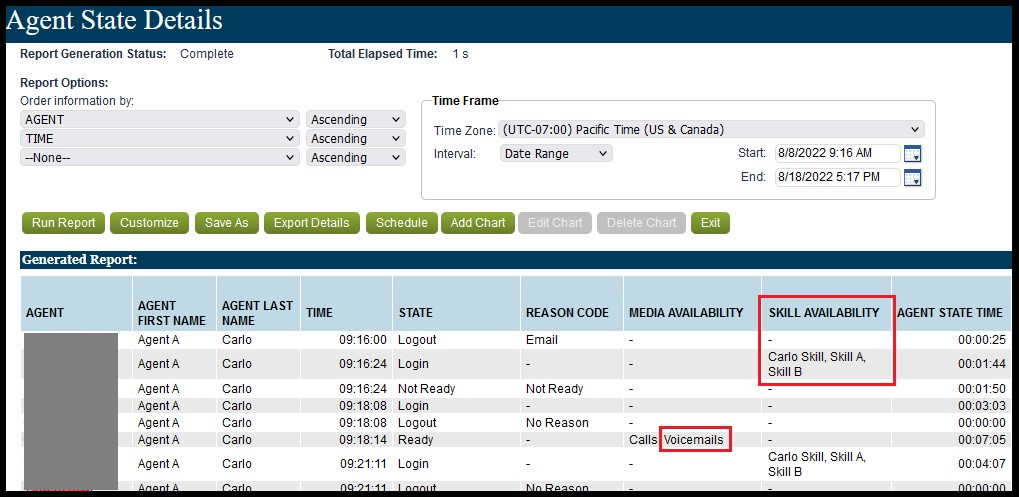The height and width of the screenshot is (497, 1019).
Task: Open Ascending dropdown beside --None--
Action: [x=355, y=157]
